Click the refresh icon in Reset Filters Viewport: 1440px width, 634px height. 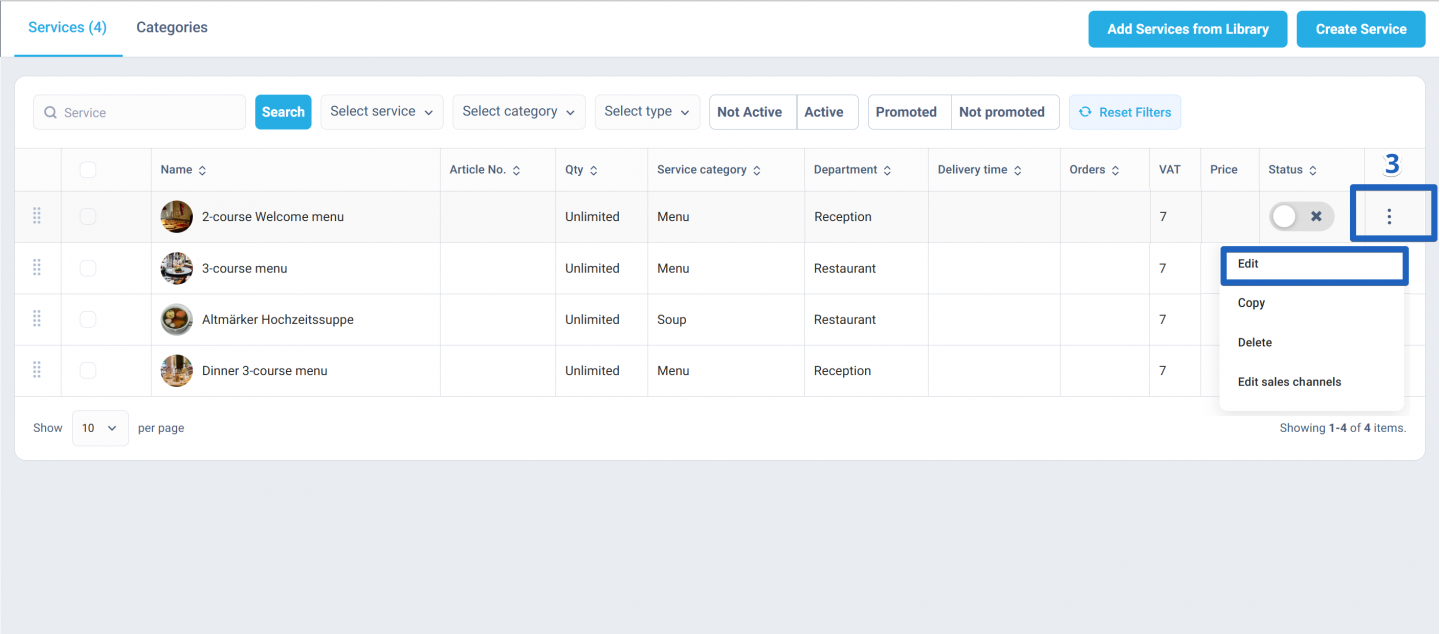tap(1085, 112)
